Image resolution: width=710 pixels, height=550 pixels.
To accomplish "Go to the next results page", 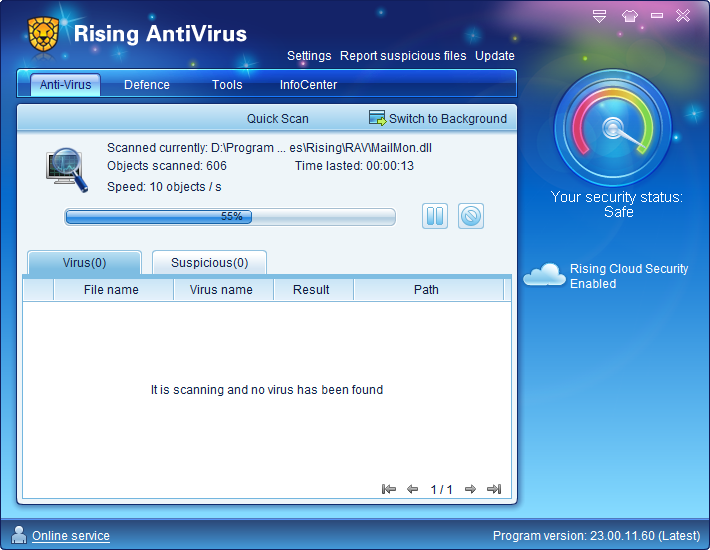I will tap(470, 489).
